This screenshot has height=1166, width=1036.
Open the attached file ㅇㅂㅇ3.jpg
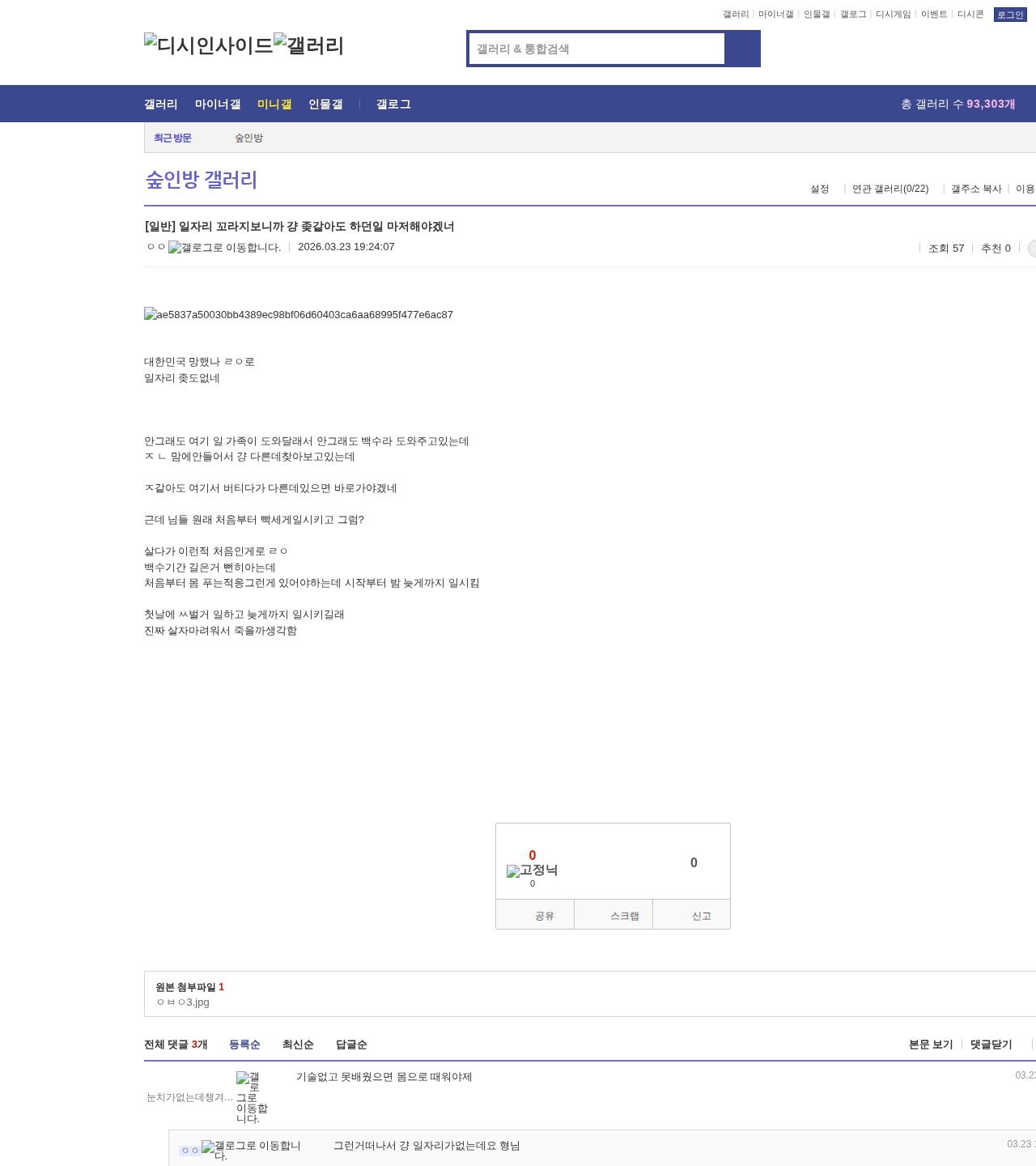[x=184, y=1002]
